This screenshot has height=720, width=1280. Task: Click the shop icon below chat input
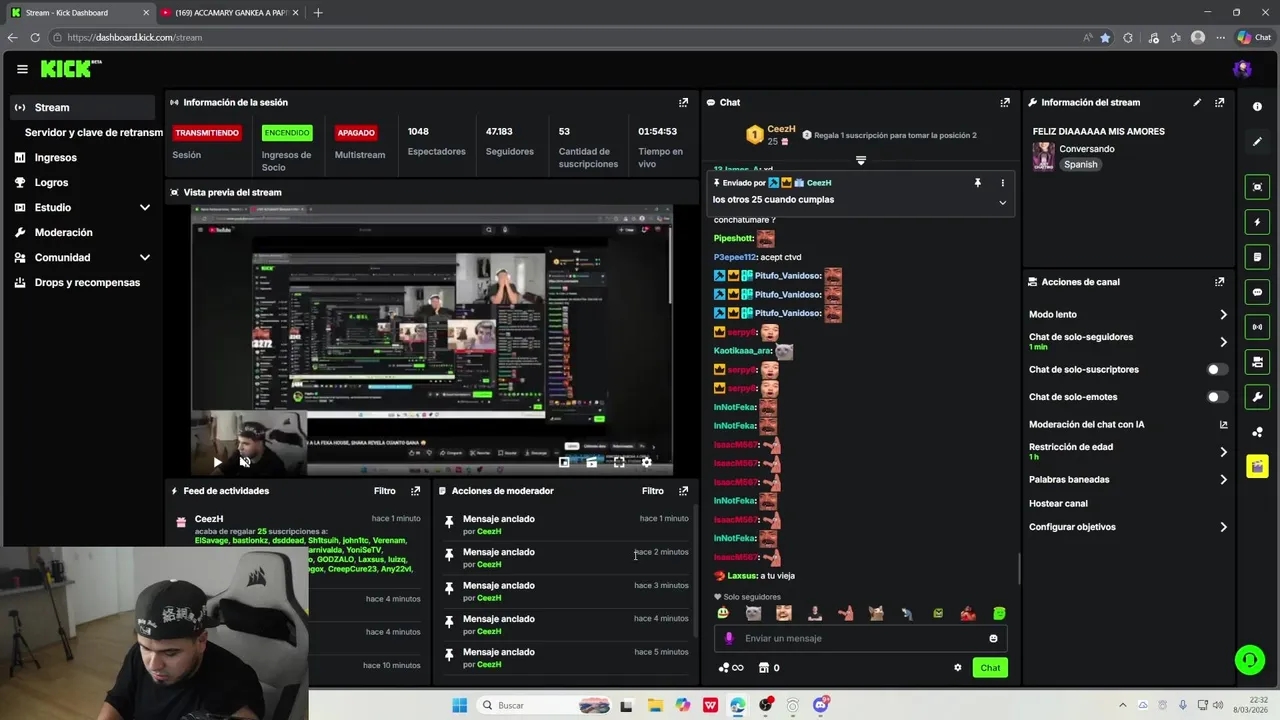pos(764,668)
